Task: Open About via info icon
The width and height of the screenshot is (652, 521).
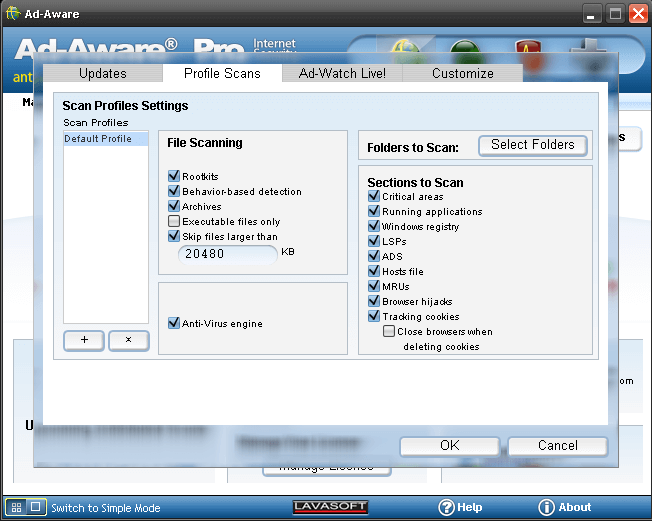Action: click(x=546, y=507)
